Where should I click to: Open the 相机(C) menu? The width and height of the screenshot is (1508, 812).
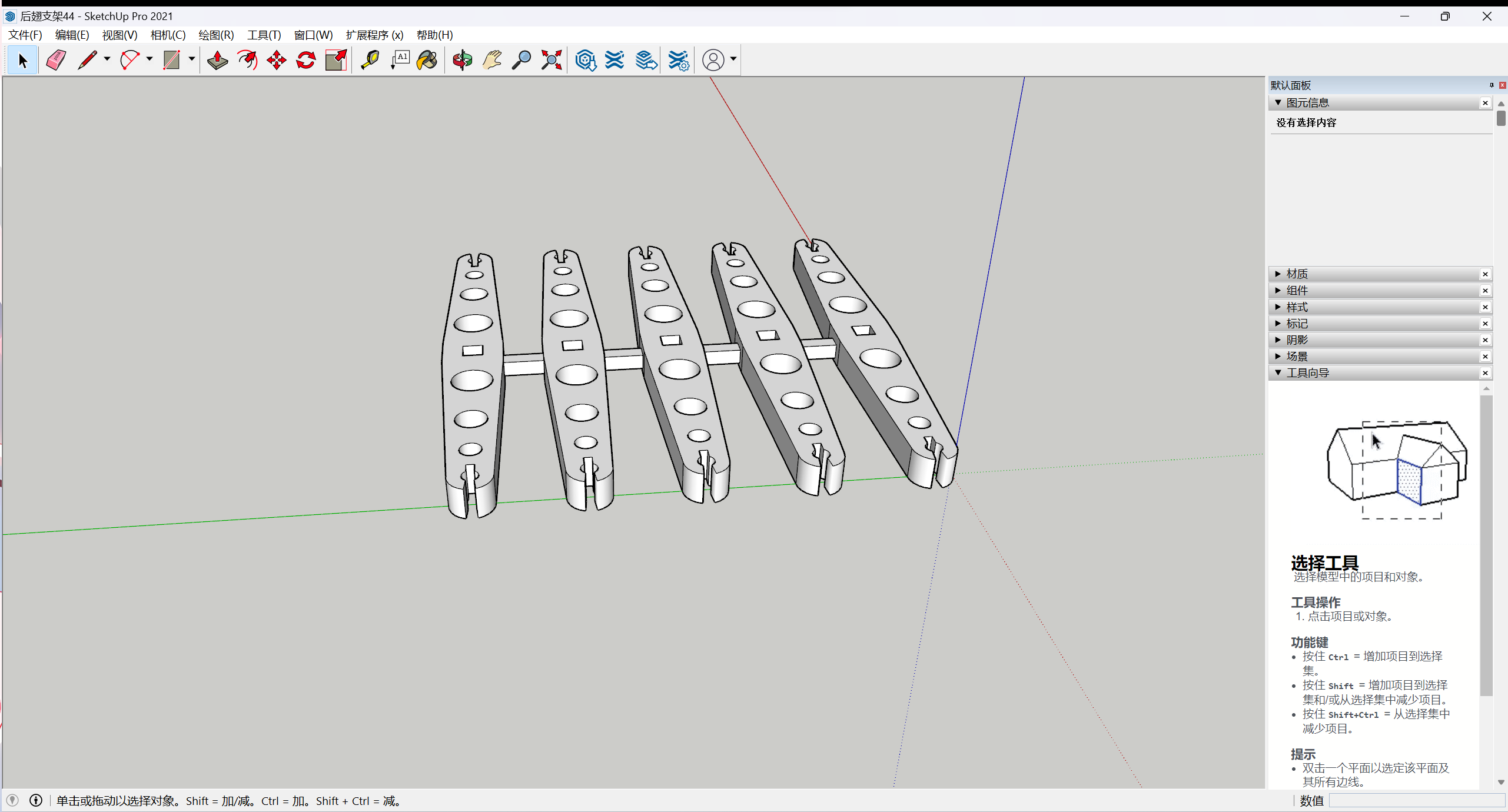point(168,35)
